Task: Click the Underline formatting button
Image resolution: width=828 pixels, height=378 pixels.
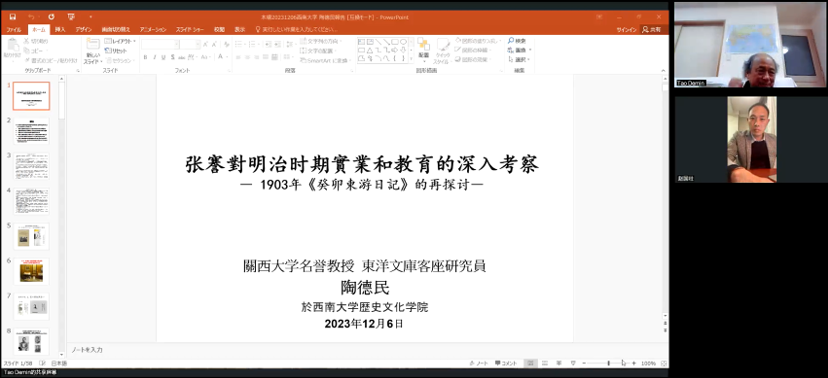Action: click(x=163, y=57)
